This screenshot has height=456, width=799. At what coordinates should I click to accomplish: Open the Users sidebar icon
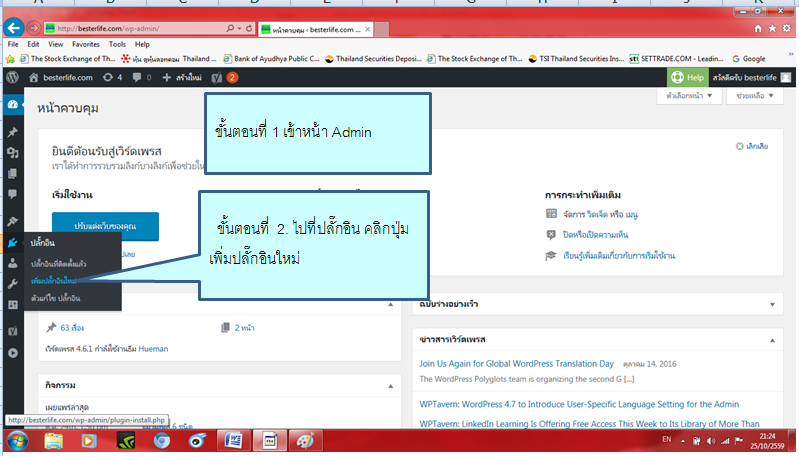click(13, 263)
